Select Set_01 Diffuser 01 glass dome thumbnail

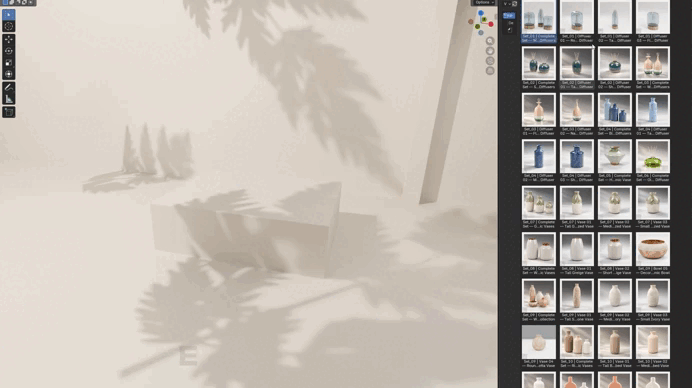576,21
